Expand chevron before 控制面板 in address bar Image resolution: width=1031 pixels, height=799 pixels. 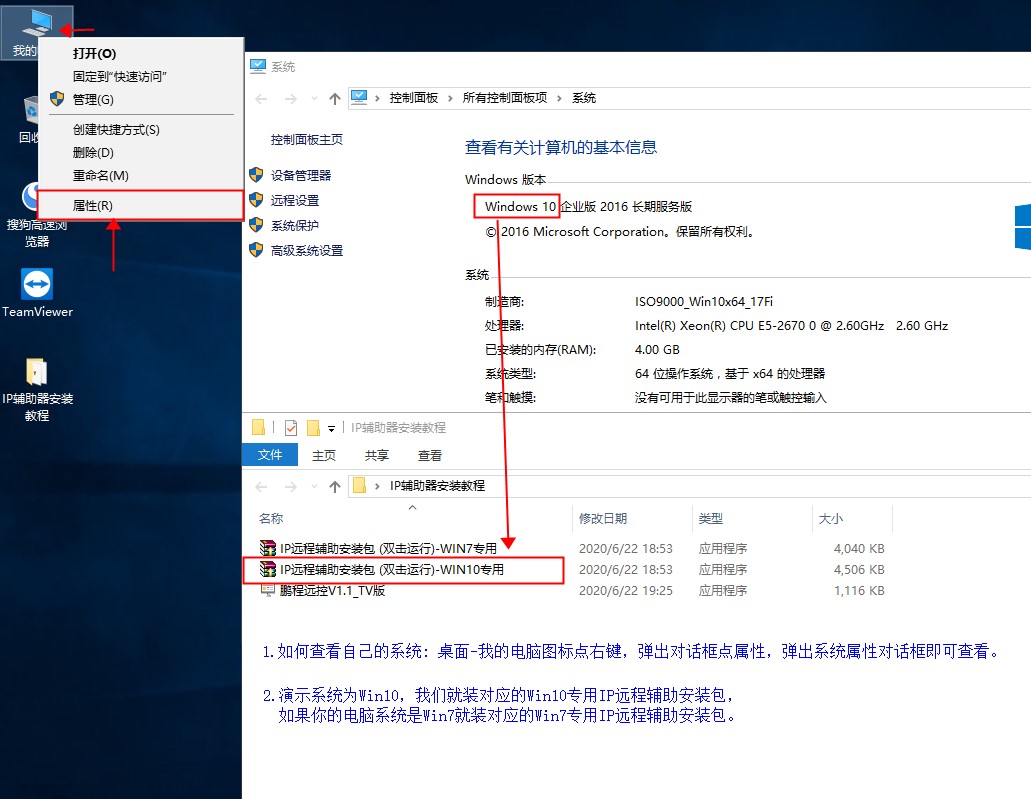click(377, 98)
